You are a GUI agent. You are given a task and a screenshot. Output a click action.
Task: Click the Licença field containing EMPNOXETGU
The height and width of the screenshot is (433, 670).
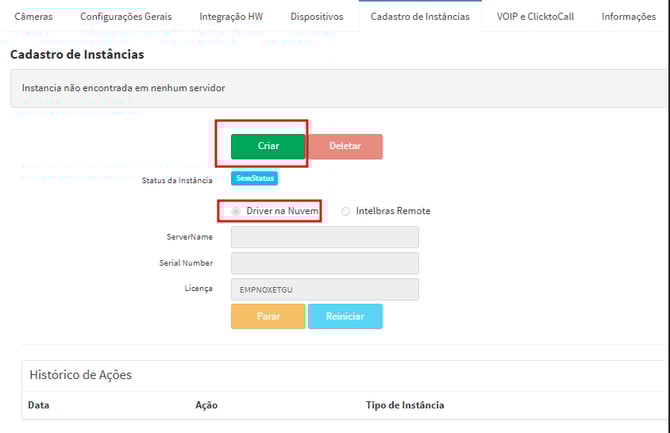pyautogui.click(x=324, y=289)
